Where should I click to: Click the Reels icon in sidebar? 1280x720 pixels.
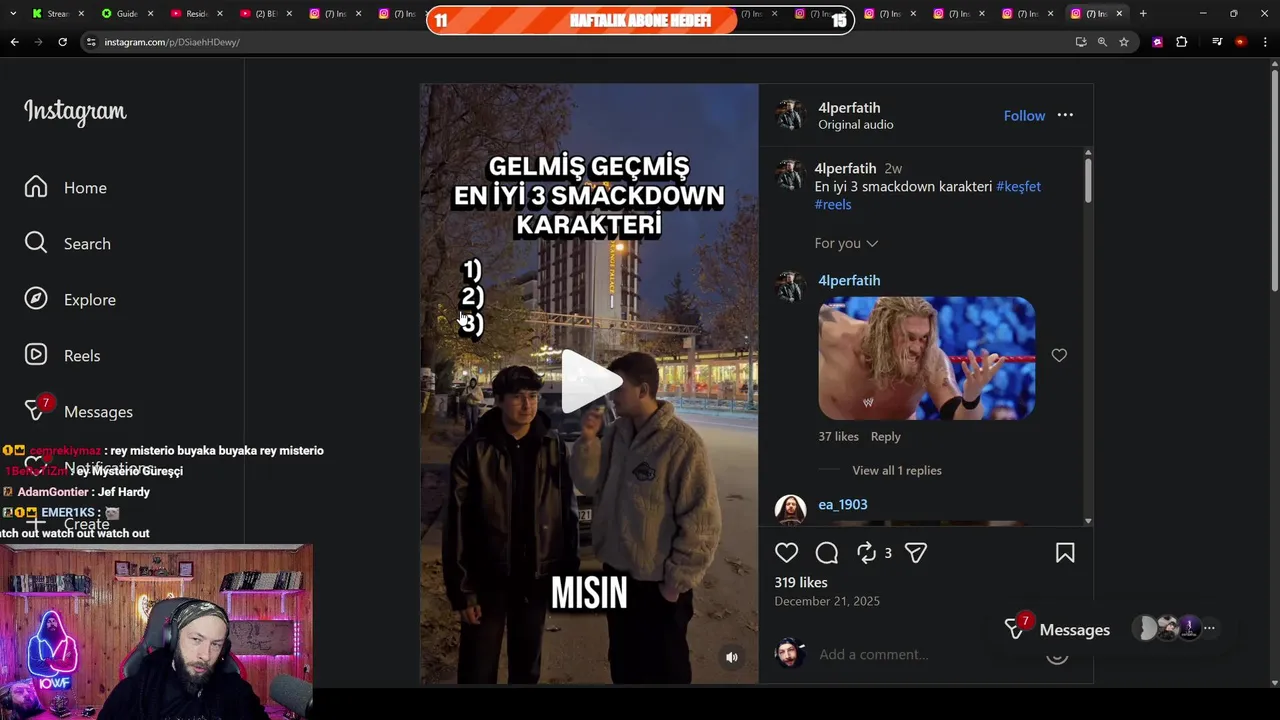[x=36, y=355]
